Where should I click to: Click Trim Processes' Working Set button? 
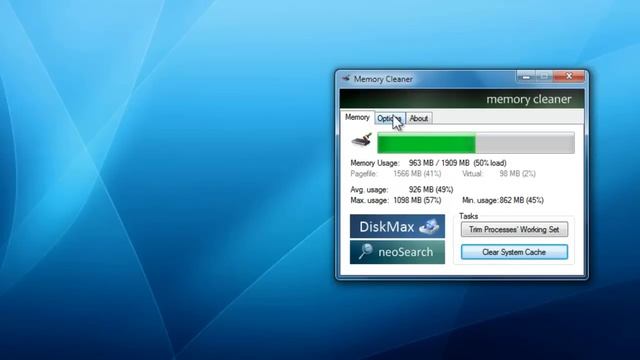coord(514,229)
